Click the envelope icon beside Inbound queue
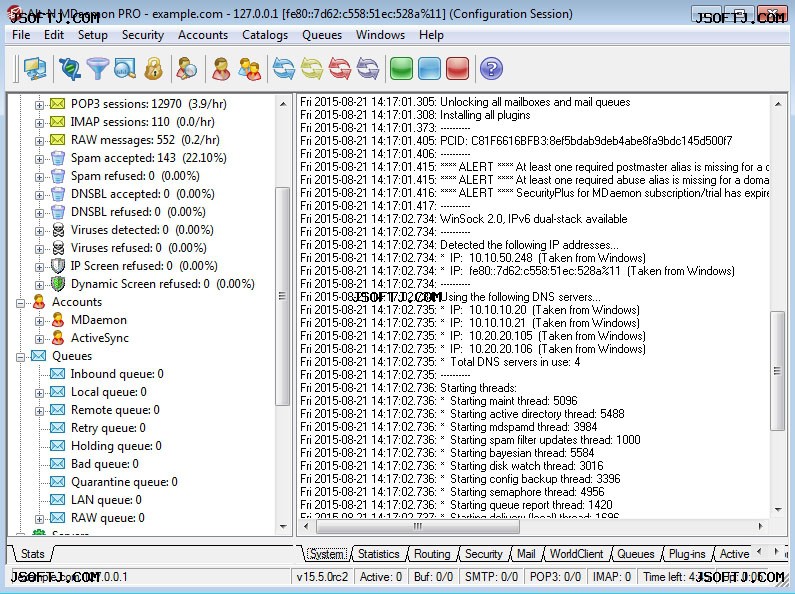This screenshot has height=594, width=795. click(x=58, y=374)
